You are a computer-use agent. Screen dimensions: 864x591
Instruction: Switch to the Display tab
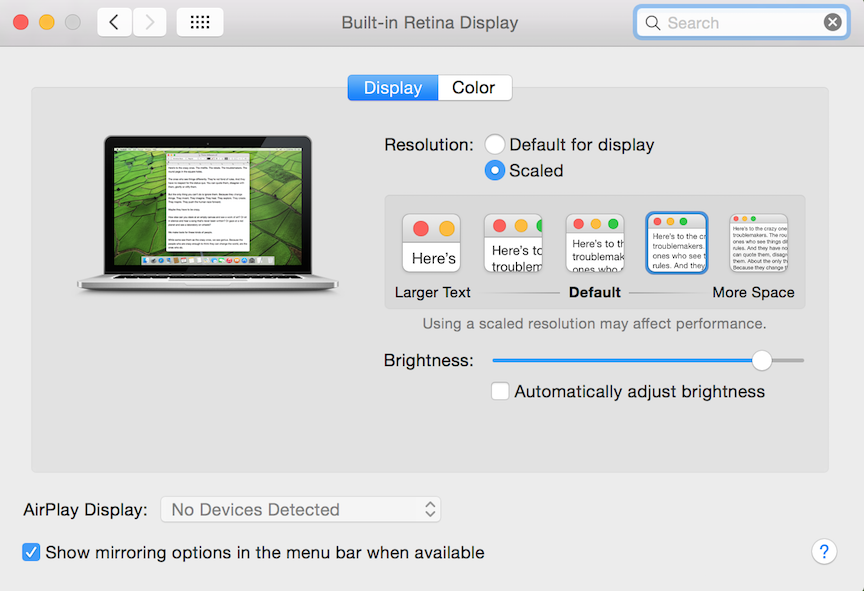(x=392, y=88)
